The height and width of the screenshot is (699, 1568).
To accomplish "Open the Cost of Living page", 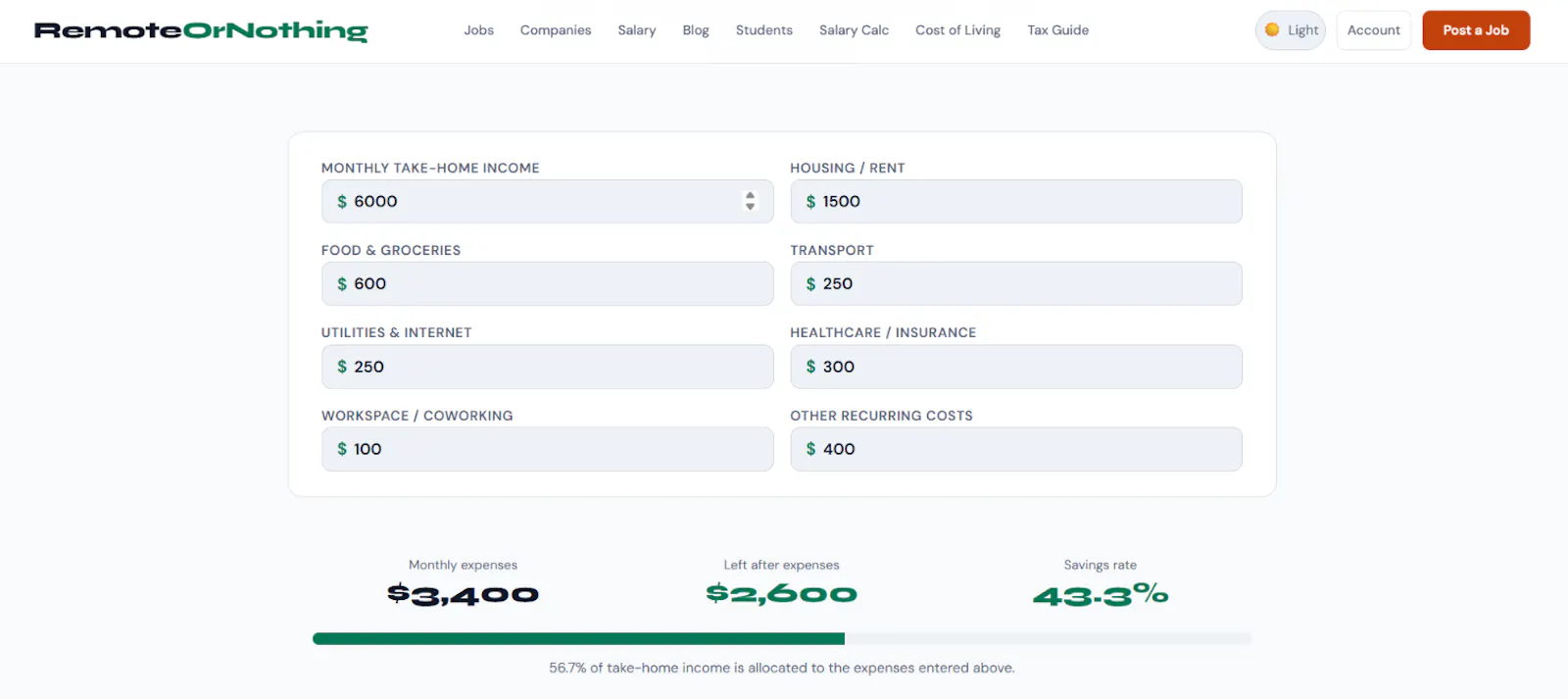I will tap(958, 30).
